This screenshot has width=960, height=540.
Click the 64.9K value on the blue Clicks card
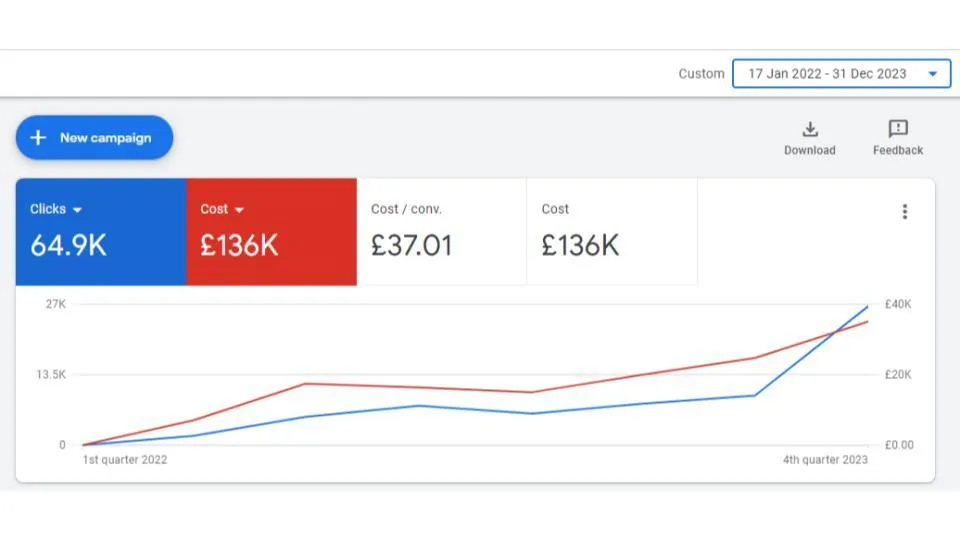(68, 246)
